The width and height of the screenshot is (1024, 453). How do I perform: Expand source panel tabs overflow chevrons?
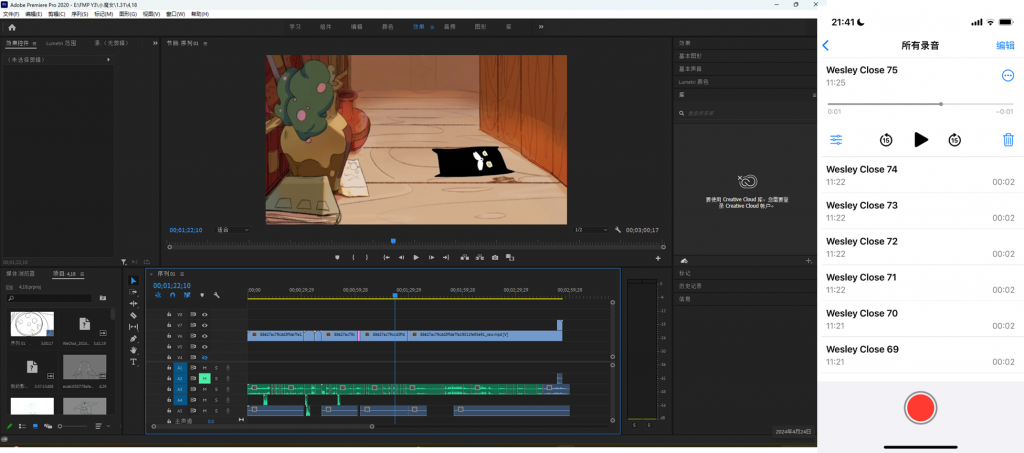(155, 43)
